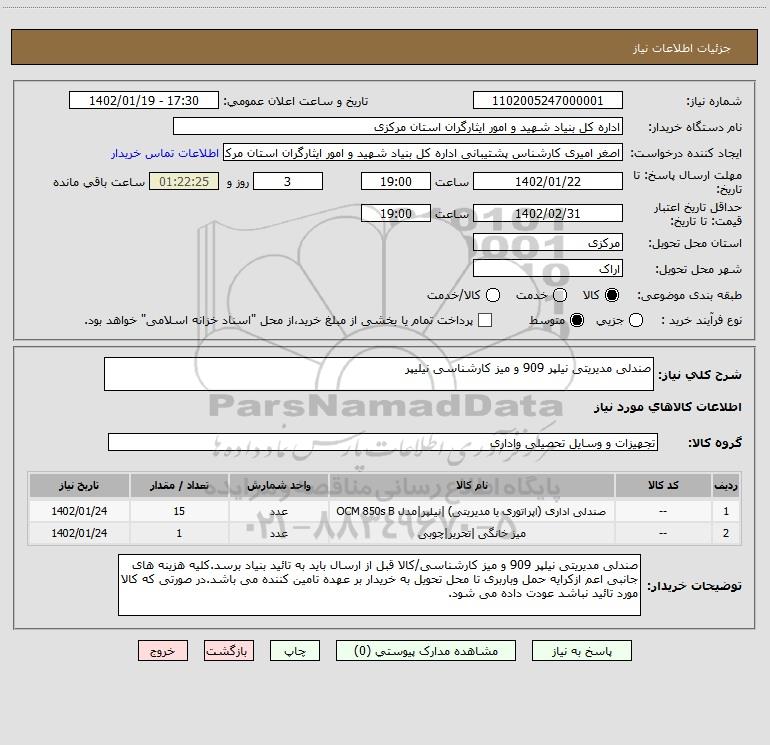770x745 pixels.
Task: Click the نام کالا column header
Action: (x=471, y=485)
